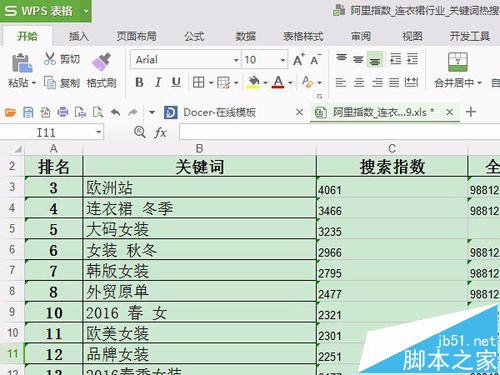Select cell with search index 4061
Viewport: 500px width, 375px height.
392,188
